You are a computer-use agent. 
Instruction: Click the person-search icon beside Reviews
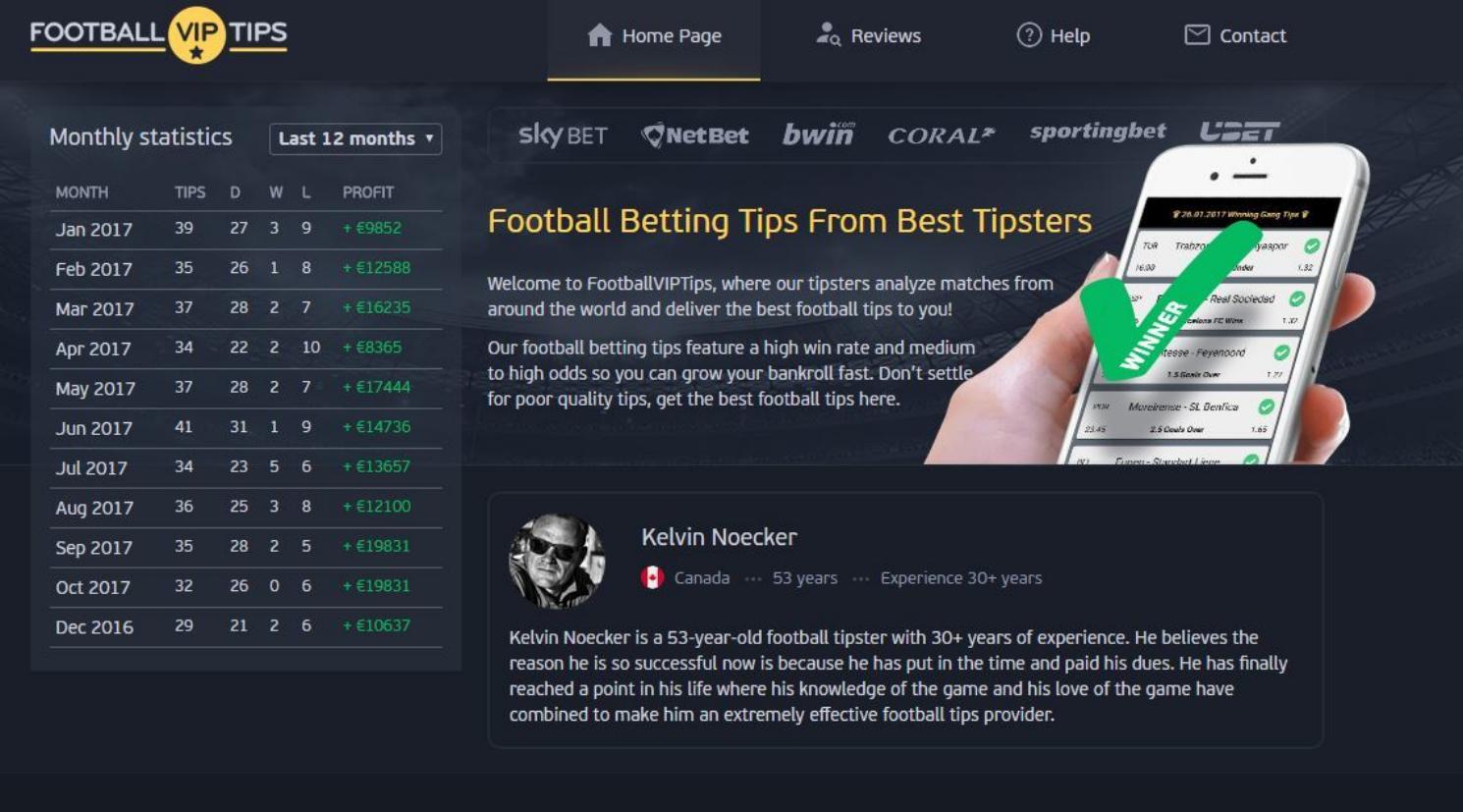point(828,35)
